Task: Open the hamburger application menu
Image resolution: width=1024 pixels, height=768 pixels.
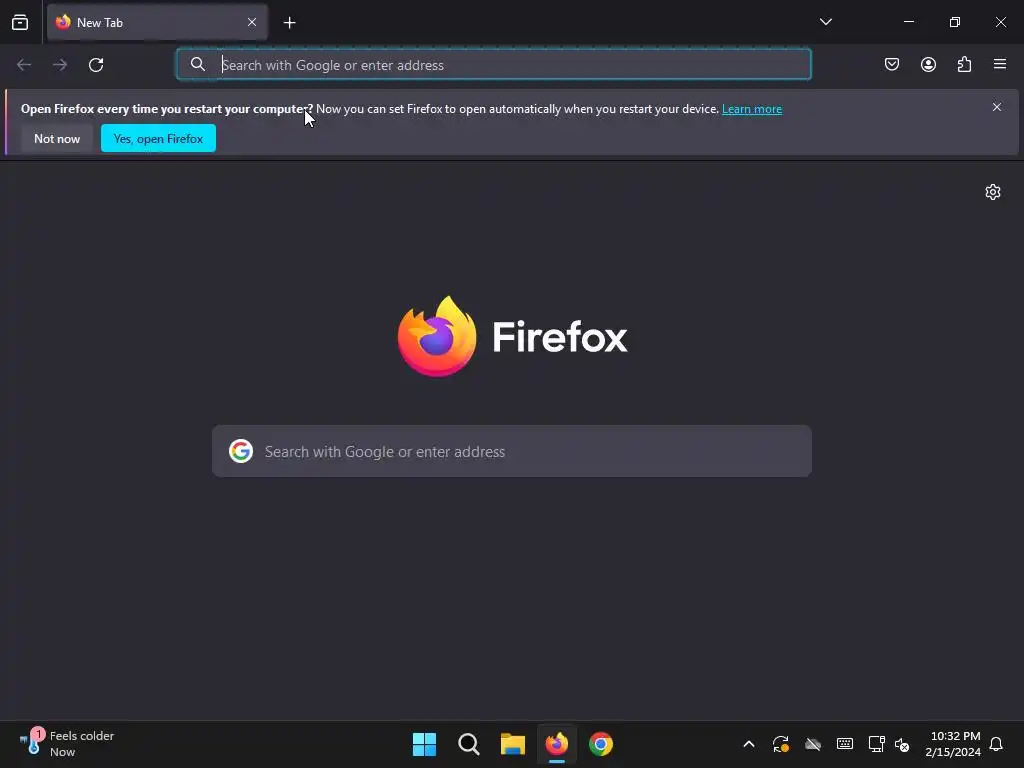Action: pos(1000,64)
